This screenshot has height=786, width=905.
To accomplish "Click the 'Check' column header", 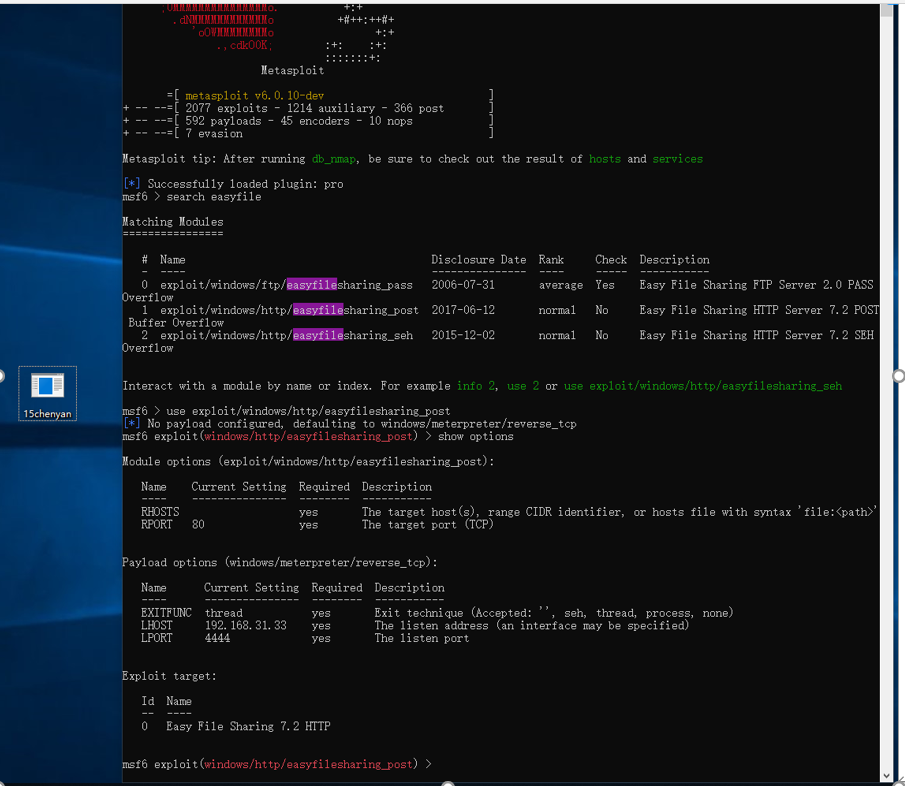I will click(611, 260).
